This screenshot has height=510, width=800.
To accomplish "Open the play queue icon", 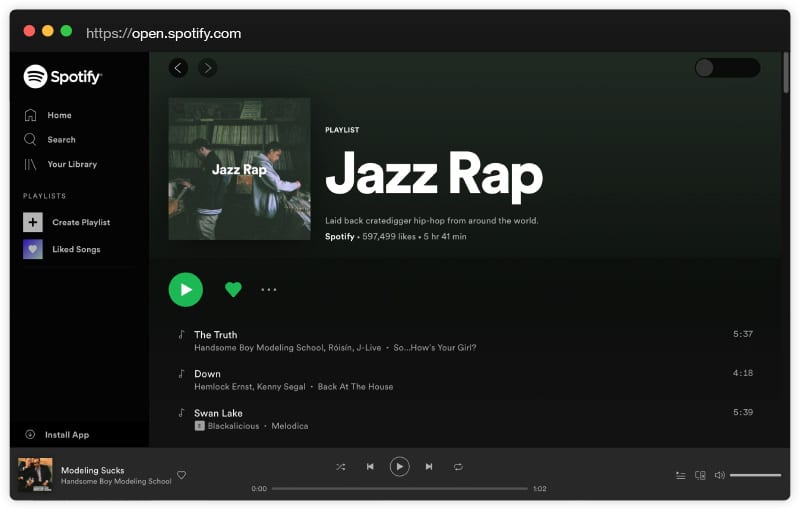I will [x=680, y=476].
